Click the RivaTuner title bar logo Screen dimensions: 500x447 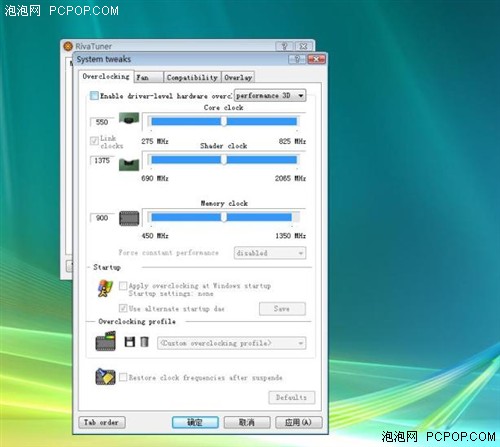tap(68, 46)
